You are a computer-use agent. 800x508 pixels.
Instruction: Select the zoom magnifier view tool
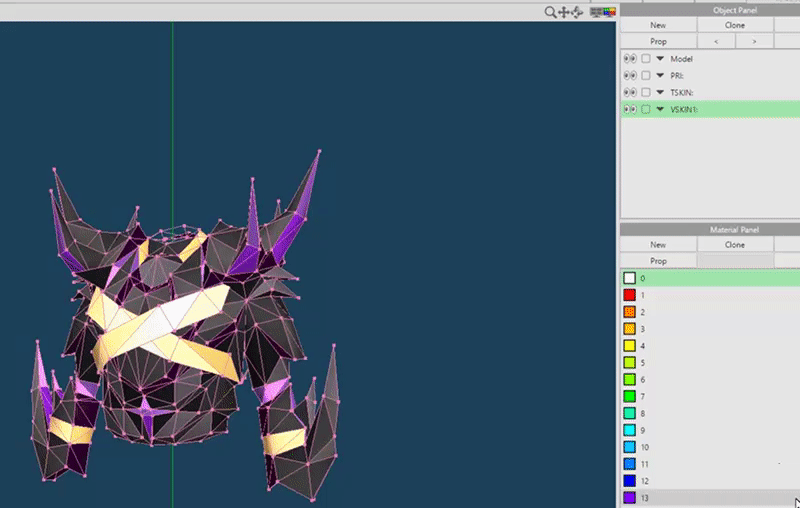pos(550,12)
